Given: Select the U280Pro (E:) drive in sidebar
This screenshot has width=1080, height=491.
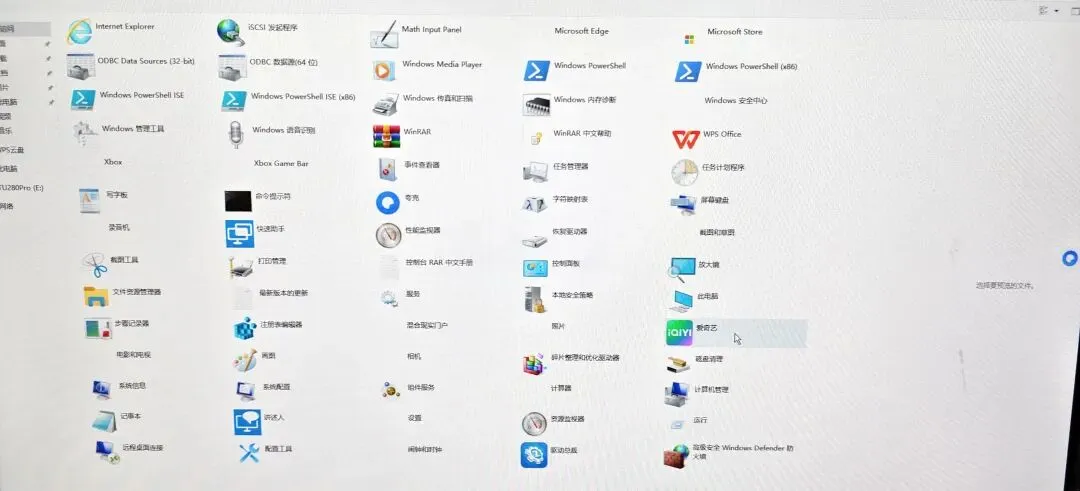Looking at the screenshot, I should coord(22,187).
